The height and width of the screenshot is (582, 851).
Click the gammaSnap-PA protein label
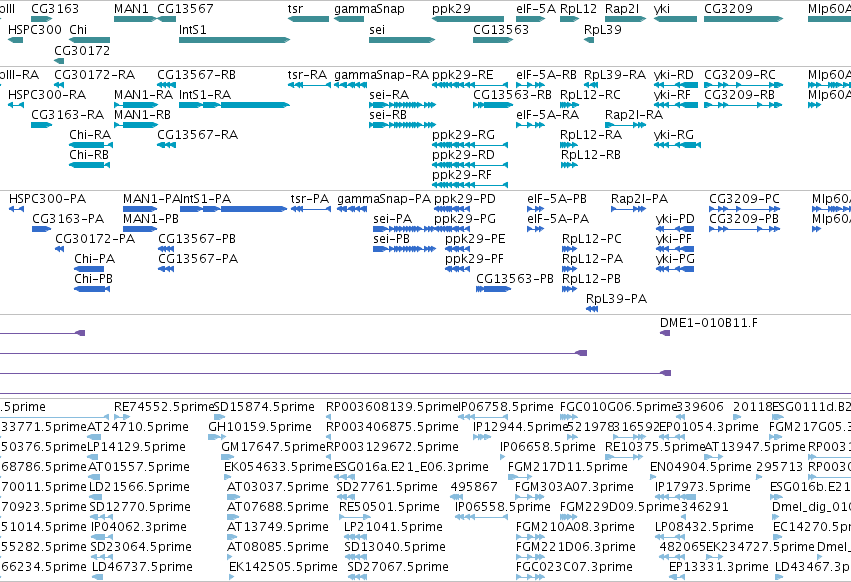[x=384, y=199]
